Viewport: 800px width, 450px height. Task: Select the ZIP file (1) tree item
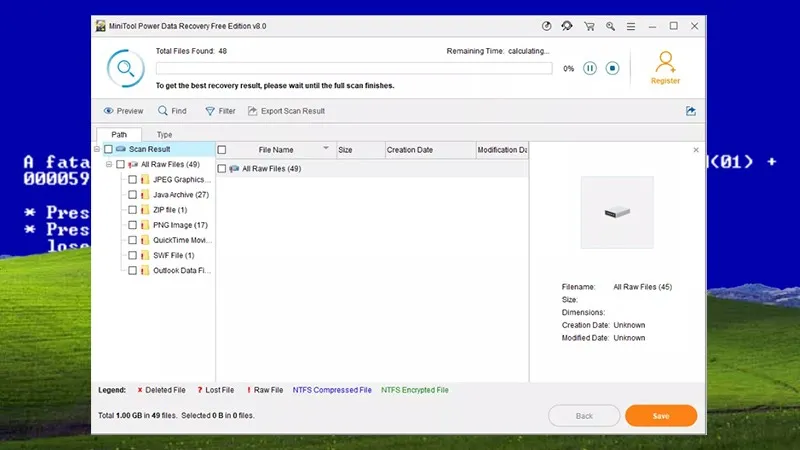point(170,210)
